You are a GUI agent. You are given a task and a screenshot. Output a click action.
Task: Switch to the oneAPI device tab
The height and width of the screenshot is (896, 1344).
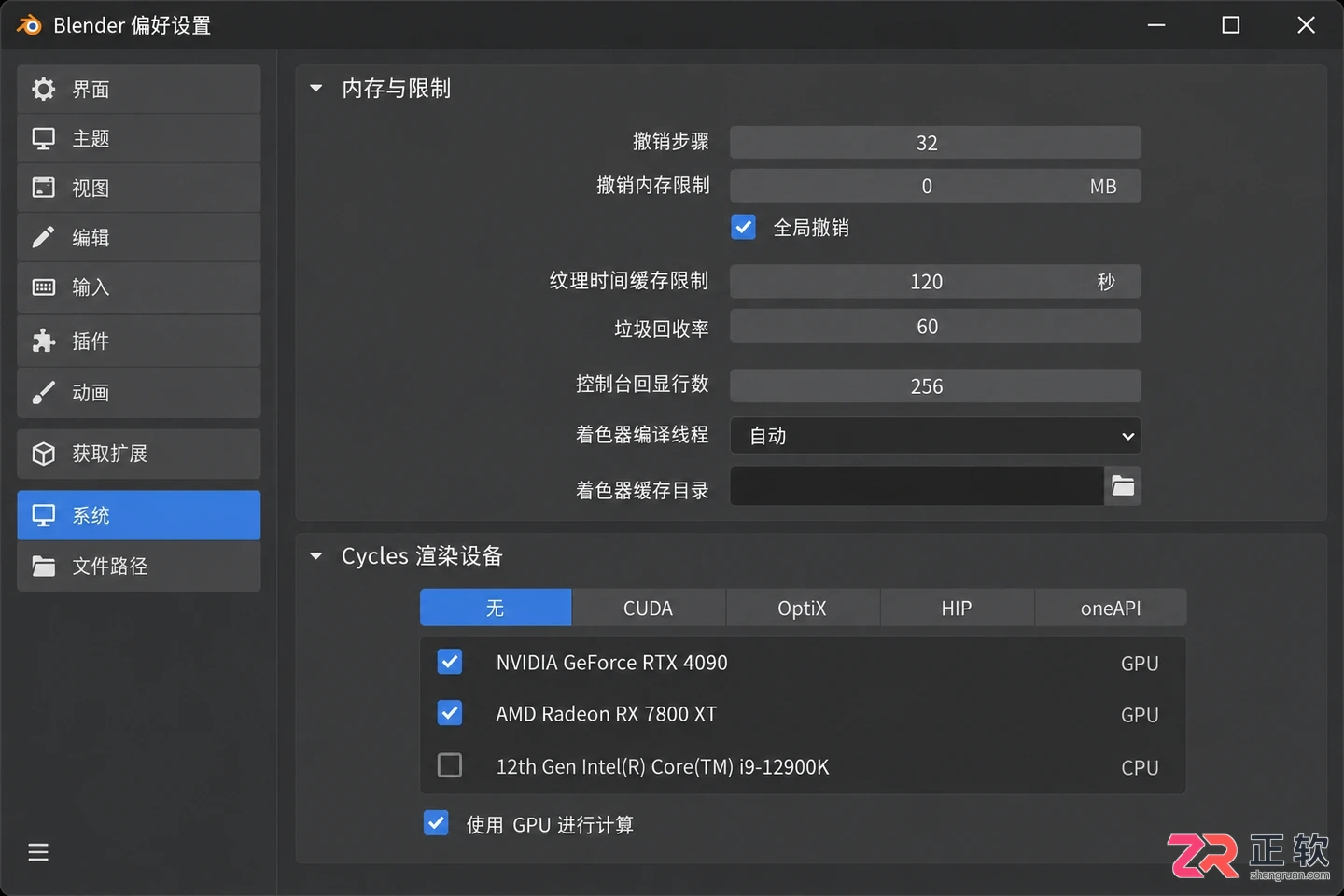[x=1111, y=608]
